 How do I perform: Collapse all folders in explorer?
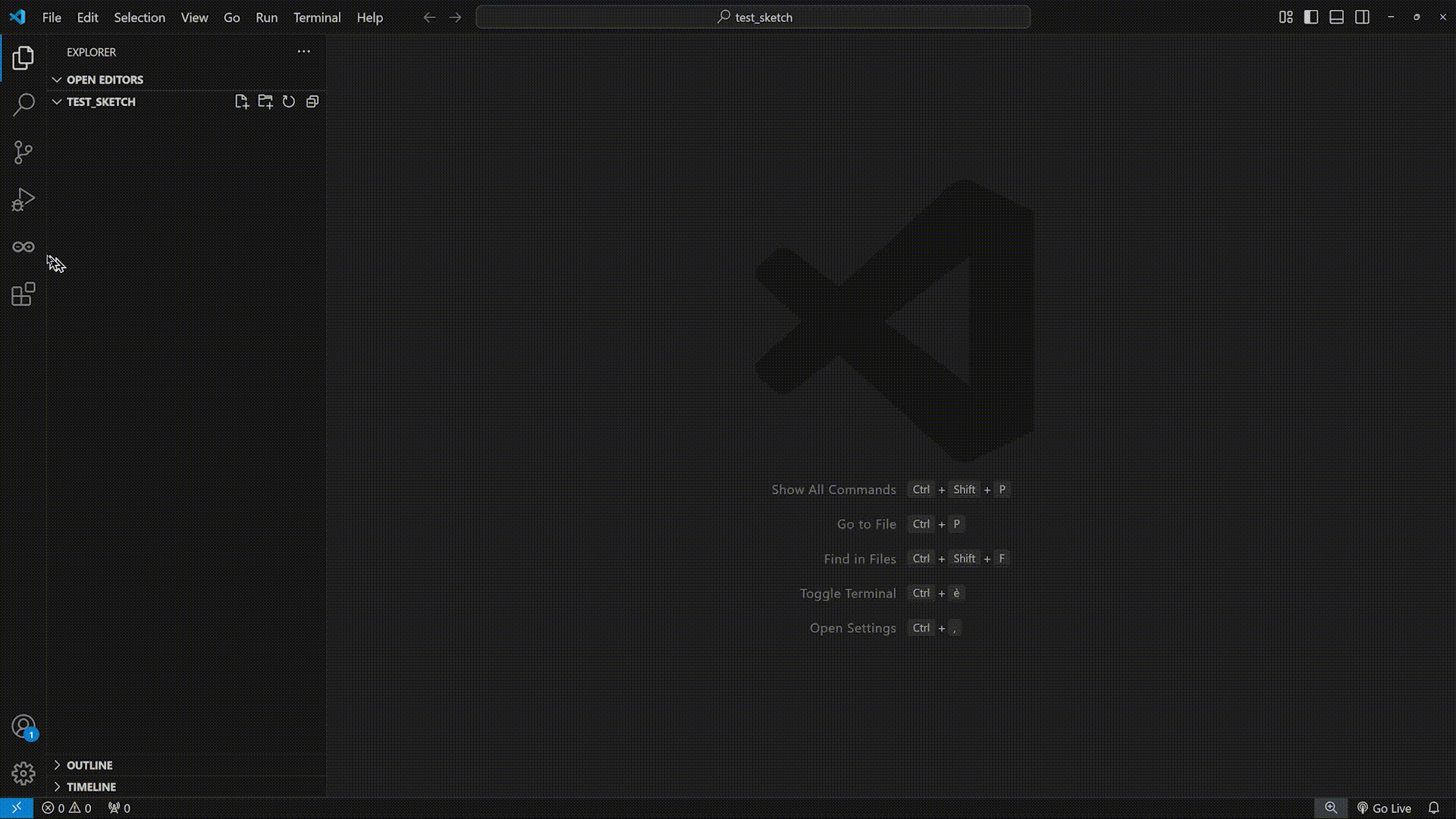pyautogui.click(x=312, y=102)
